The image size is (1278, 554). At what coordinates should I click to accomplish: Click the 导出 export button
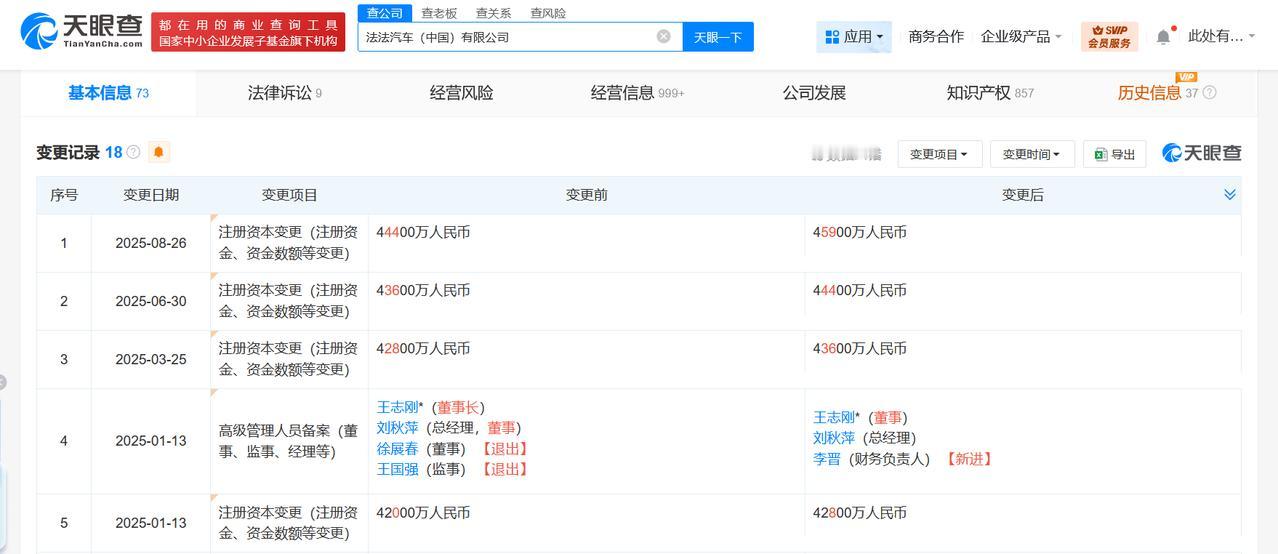(x=1115, y=154)
